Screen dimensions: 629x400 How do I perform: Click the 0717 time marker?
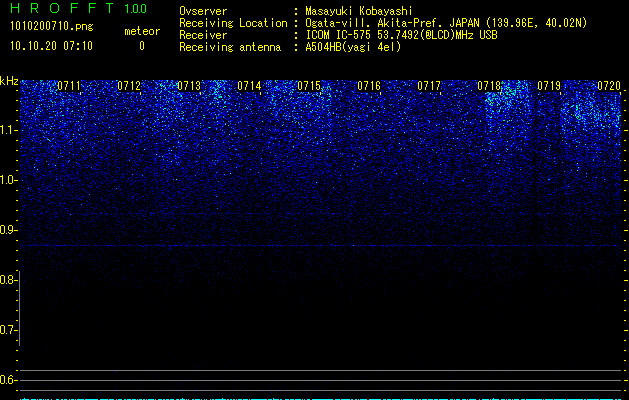click(429, 86)
